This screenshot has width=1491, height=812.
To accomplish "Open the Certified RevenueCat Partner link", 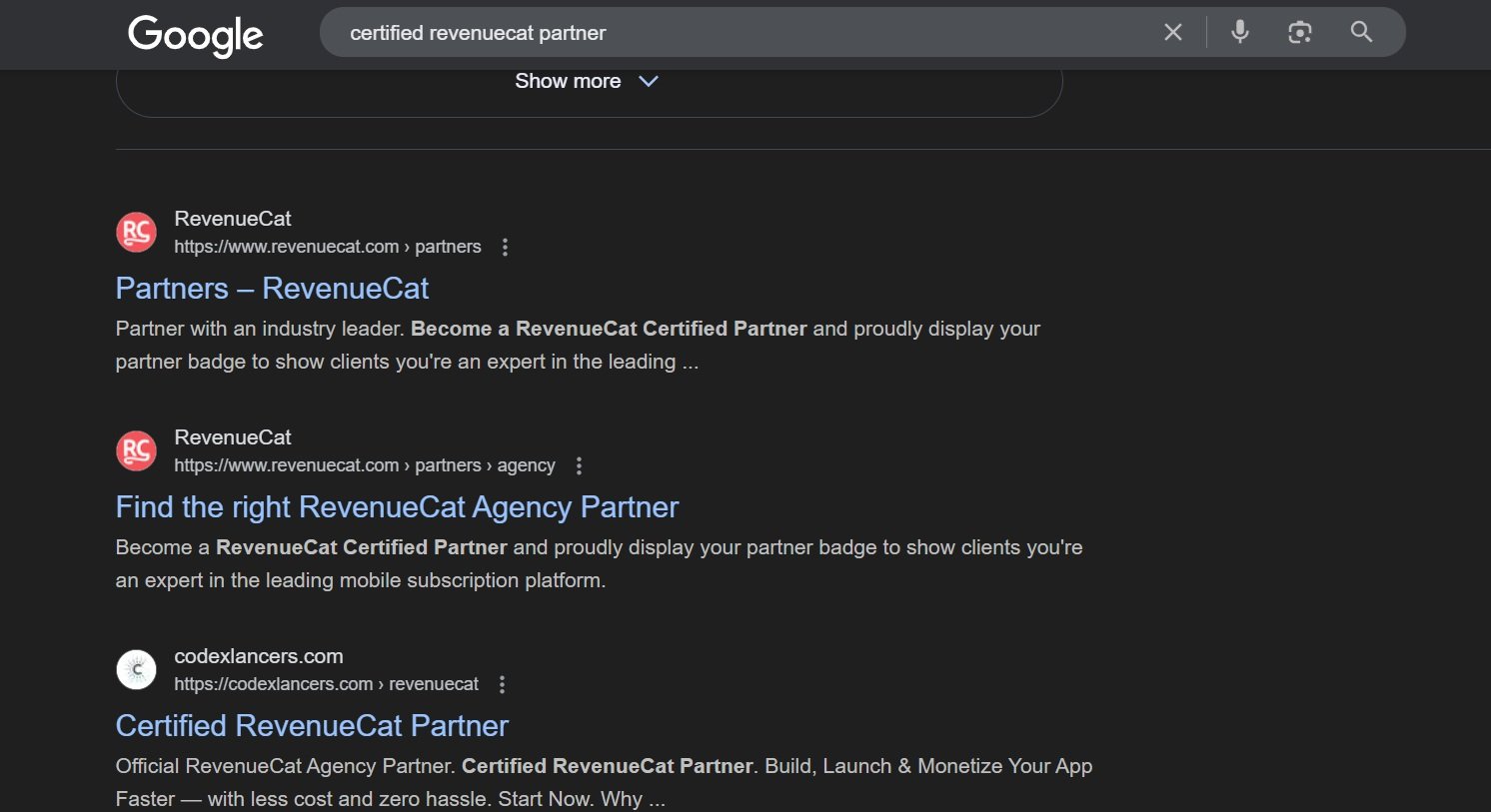I will pyautogui.click(x=312, y=726).
